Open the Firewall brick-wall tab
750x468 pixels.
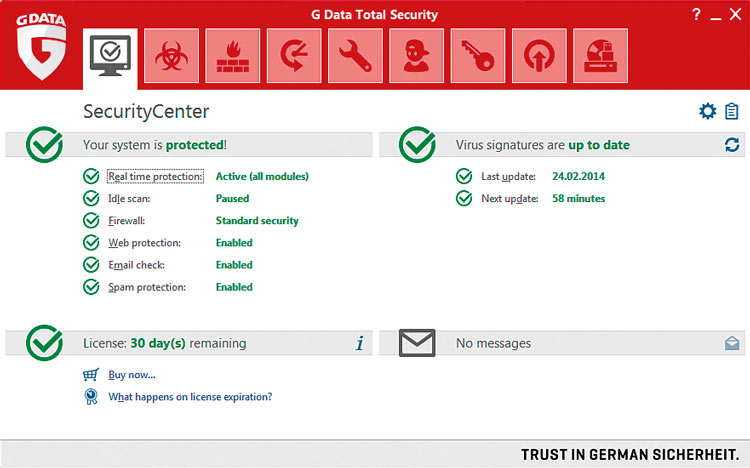pos(232,56)
